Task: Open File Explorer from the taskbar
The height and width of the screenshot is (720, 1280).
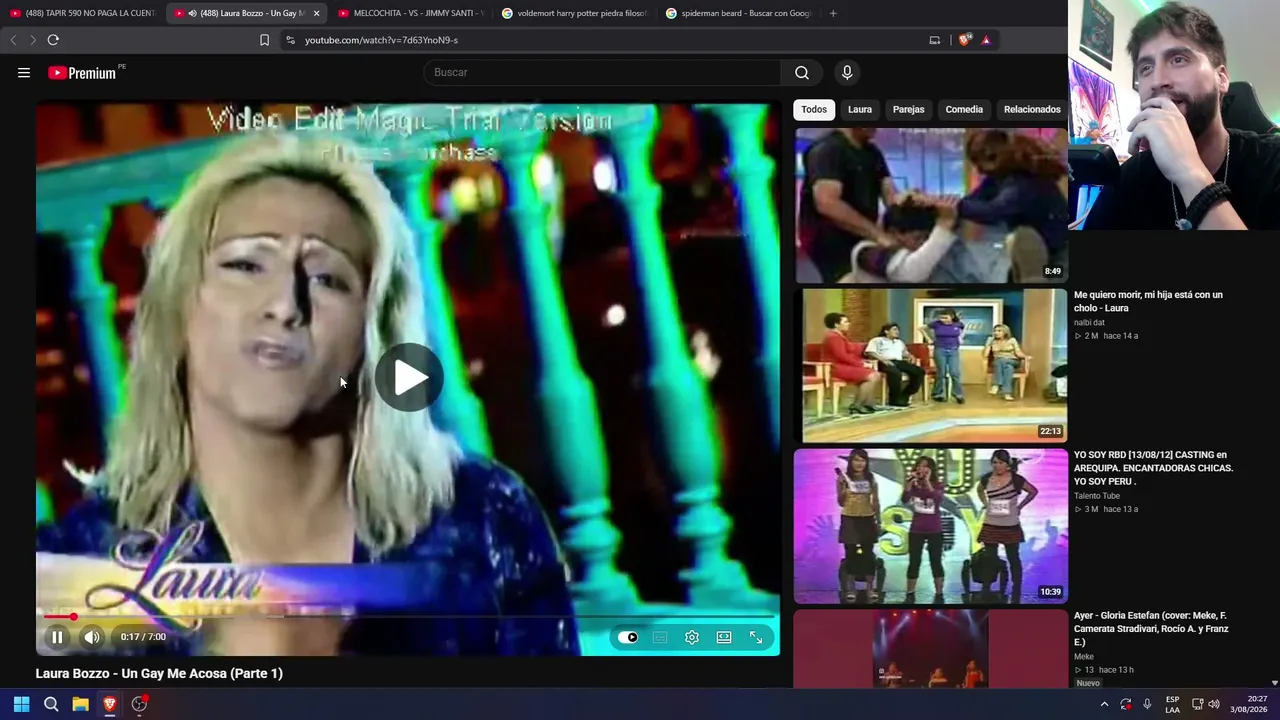Action: [80, 704]
